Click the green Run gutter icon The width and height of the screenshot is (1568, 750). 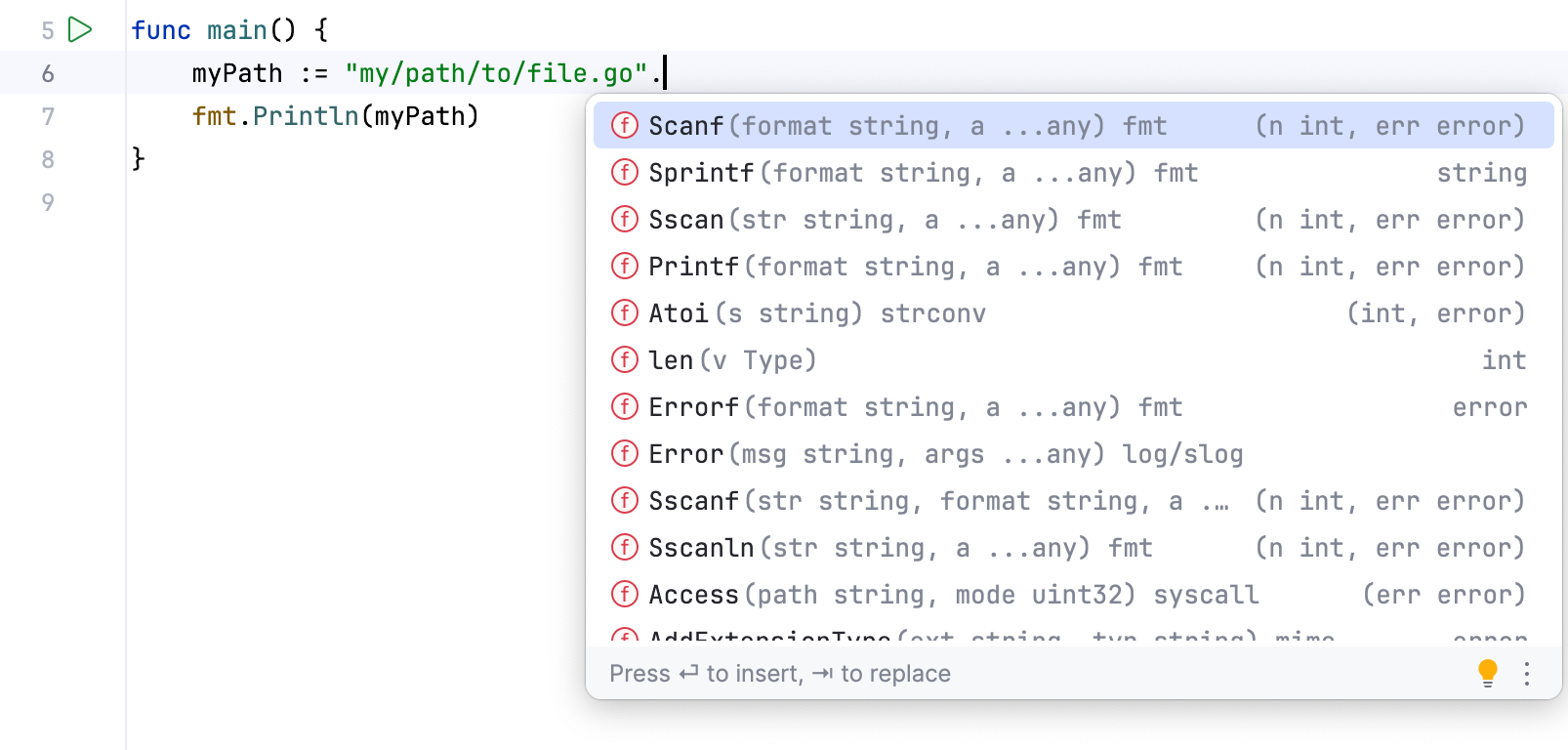tap(80, 30)
